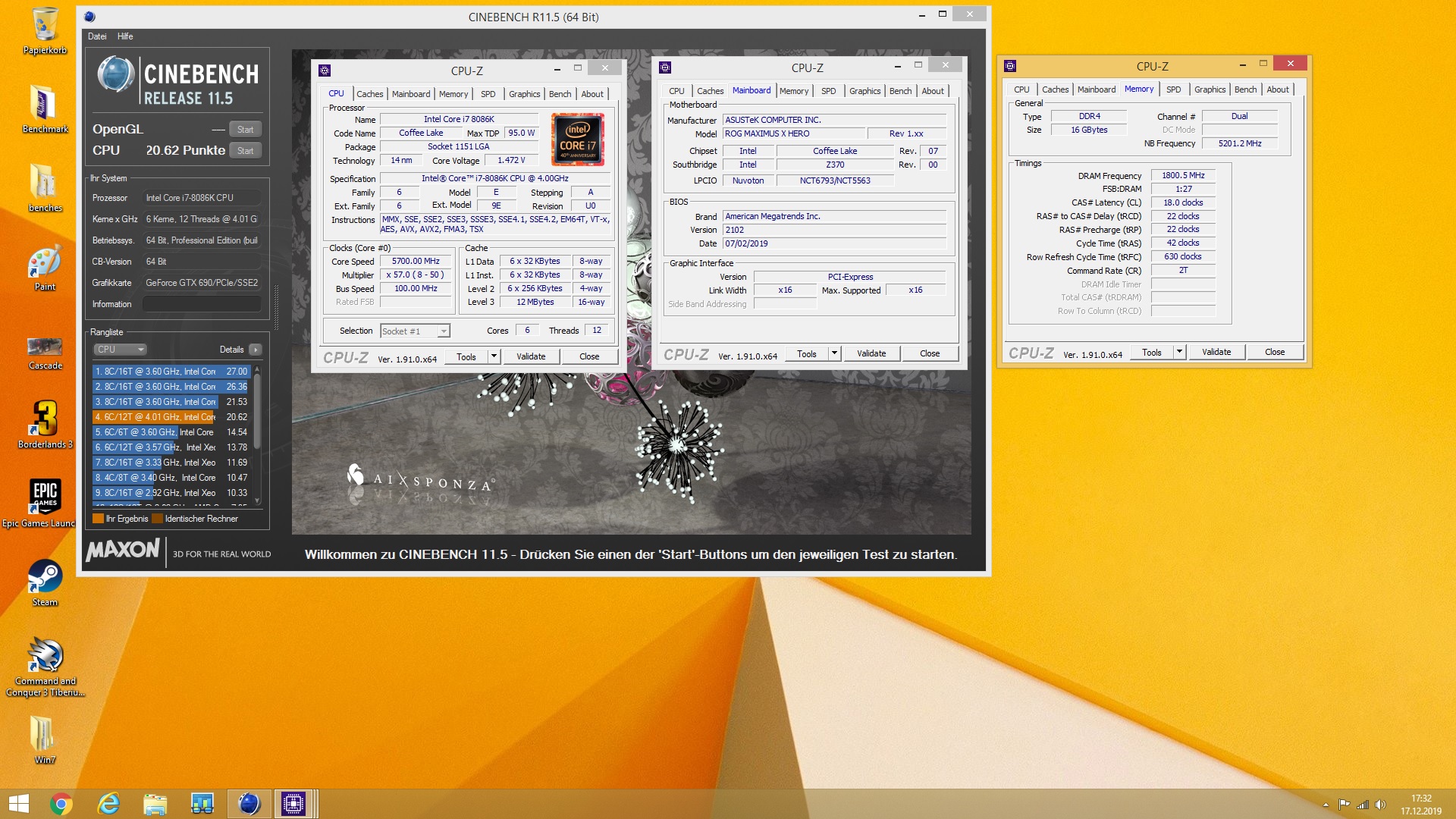The width and height of the screenshot is (1456, 819).
Task: Expand Tools dropdown arrow in Mainboard window
Action: pos(834,354)
